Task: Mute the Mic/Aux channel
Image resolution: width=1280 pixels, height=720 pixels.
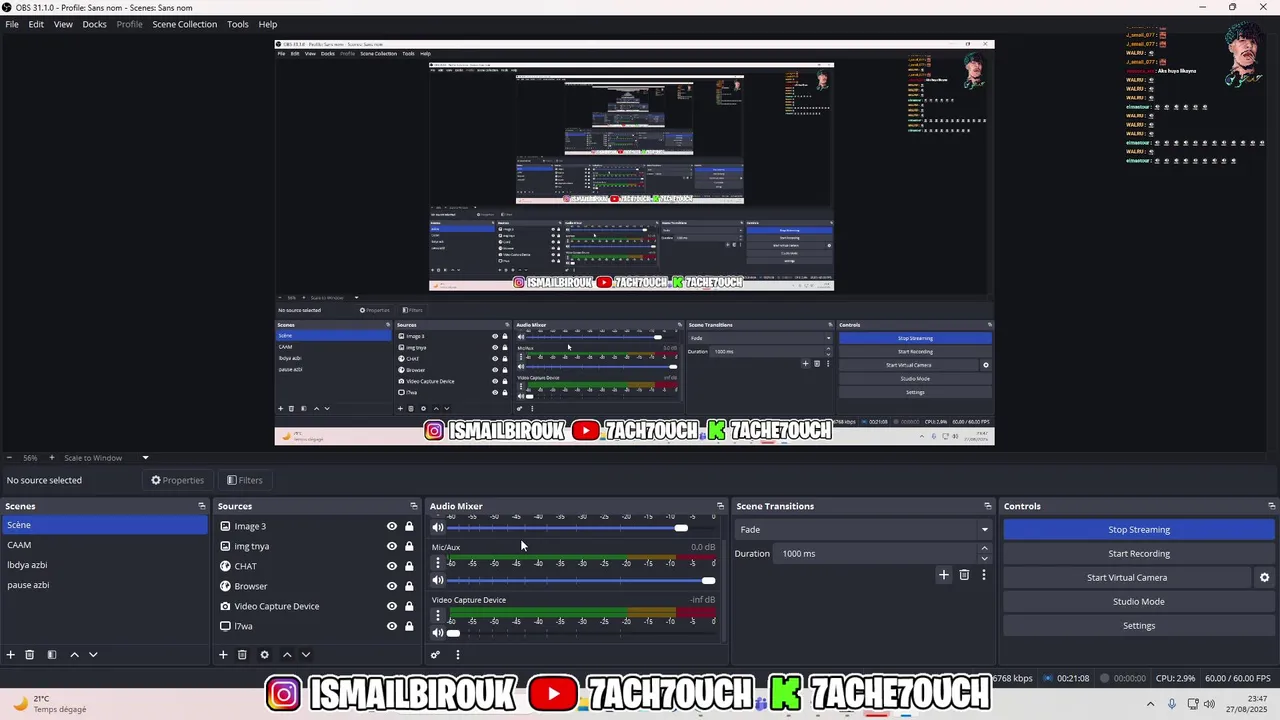Action: pos(438,580)
